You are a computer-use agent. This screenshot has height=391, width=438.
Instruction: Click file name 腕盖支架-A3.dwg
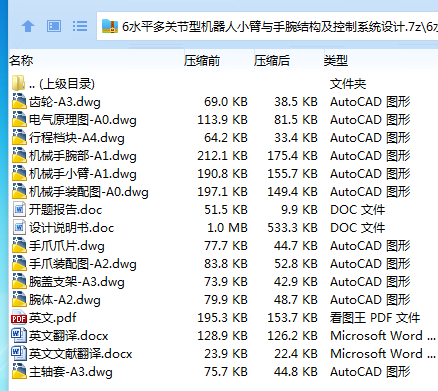point(77,282)
